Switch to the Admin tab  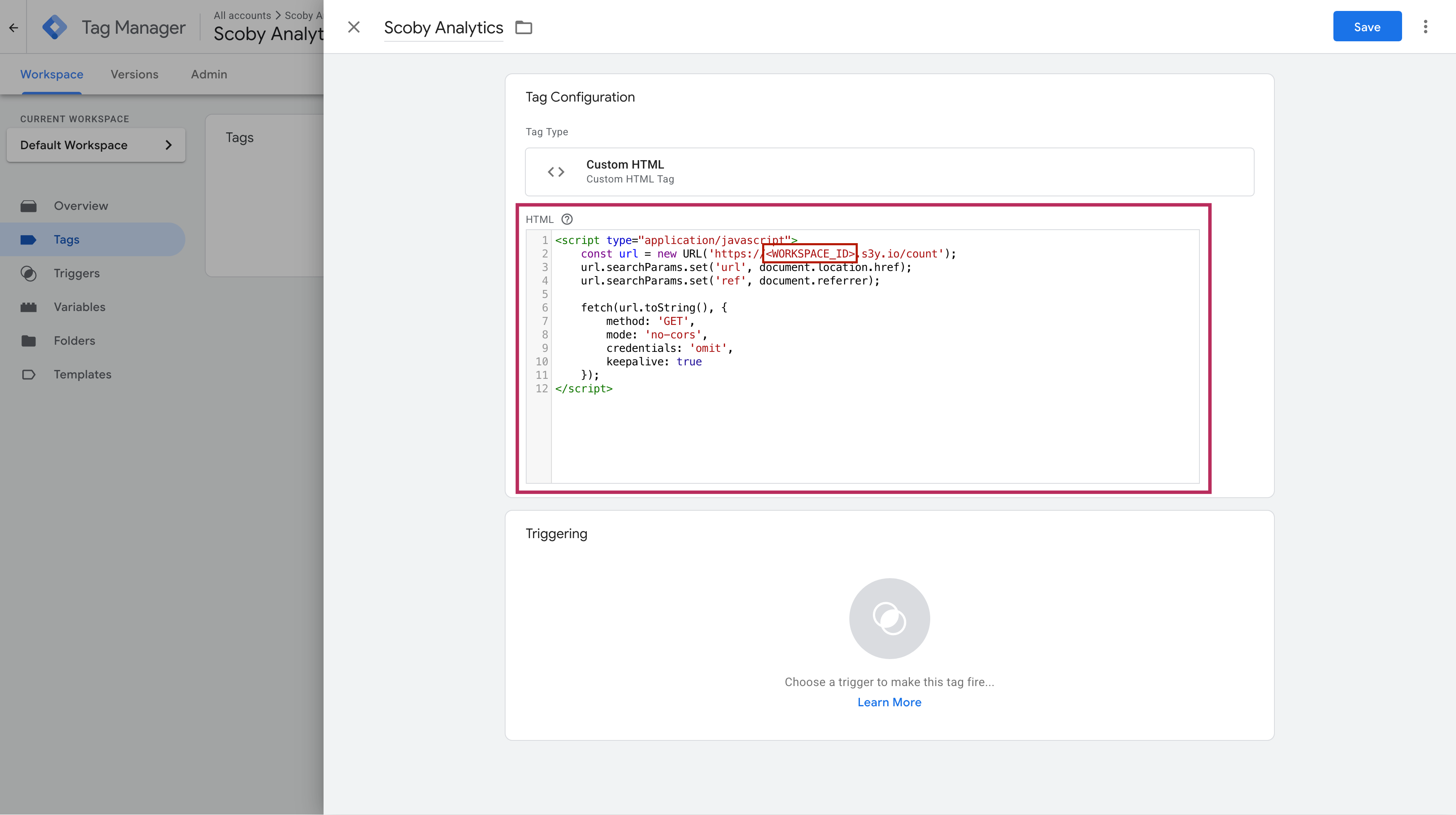tap(209, 75)
